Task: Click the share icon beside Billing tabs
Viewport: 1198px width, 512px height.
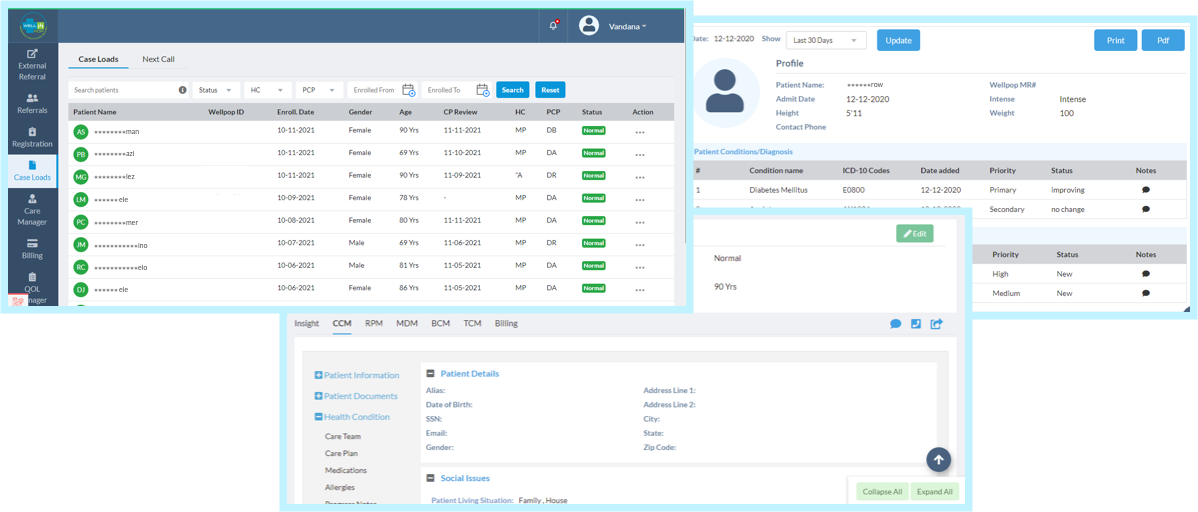Action: pos(936,324)
